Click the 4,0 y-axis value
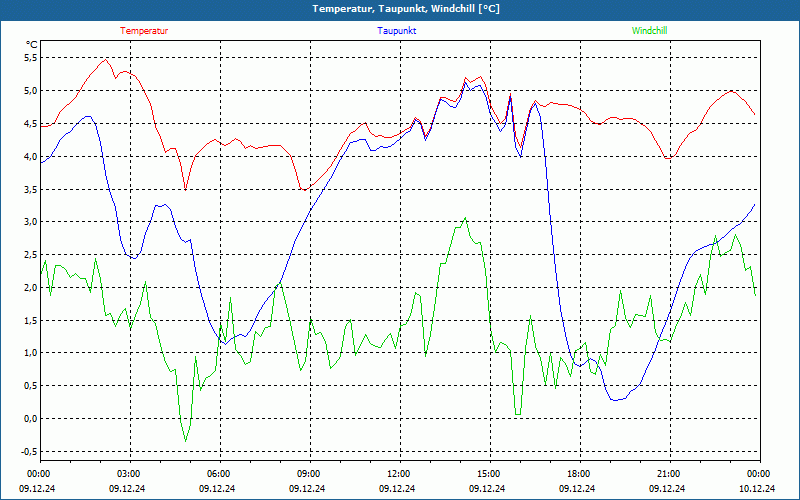The height and width of the screenshot is (500, 800). 31,156
